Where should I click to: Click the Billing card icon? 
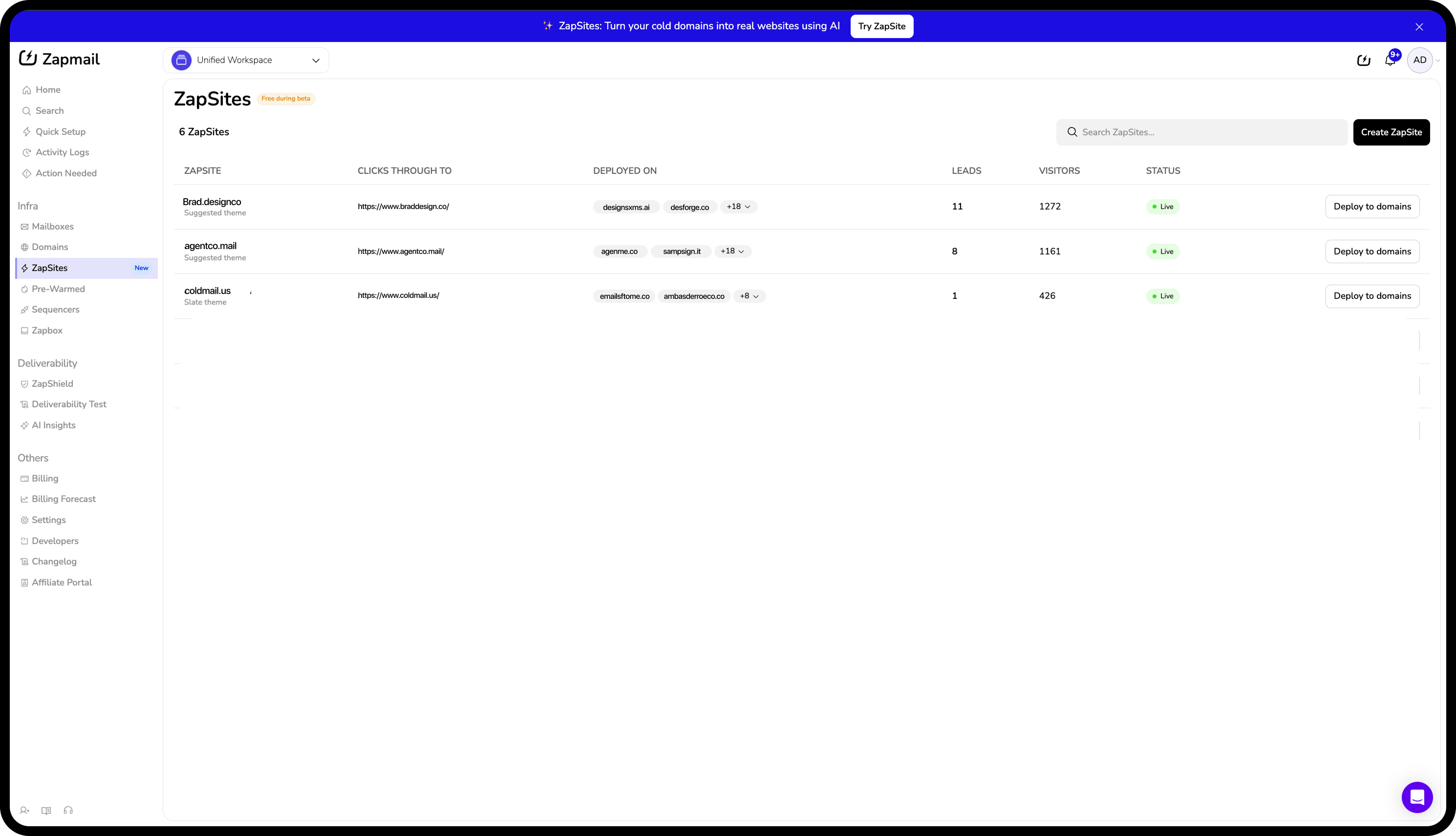25,479
